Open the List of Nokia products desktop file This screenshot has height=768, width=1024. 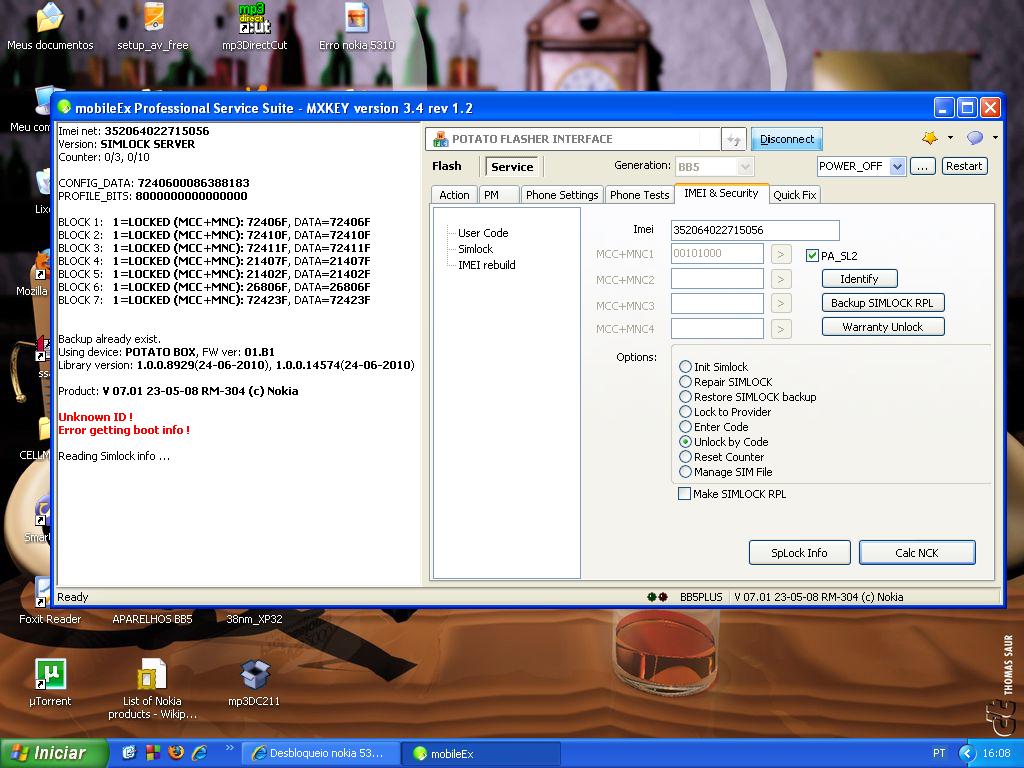[152, 689]
